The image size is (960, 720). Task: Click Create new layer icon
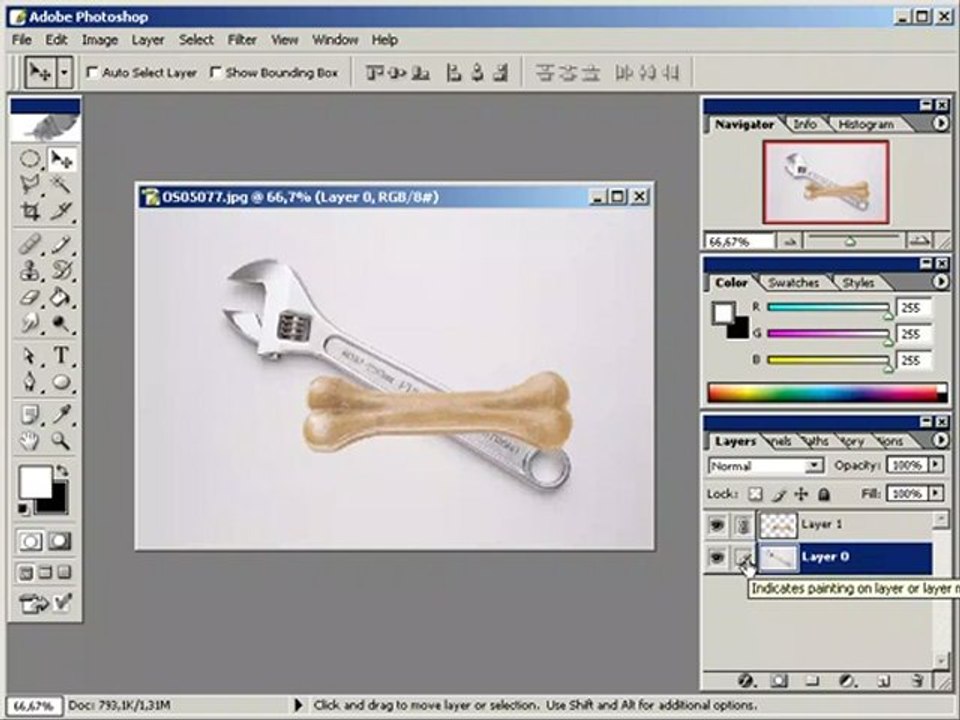pos(882,680)
